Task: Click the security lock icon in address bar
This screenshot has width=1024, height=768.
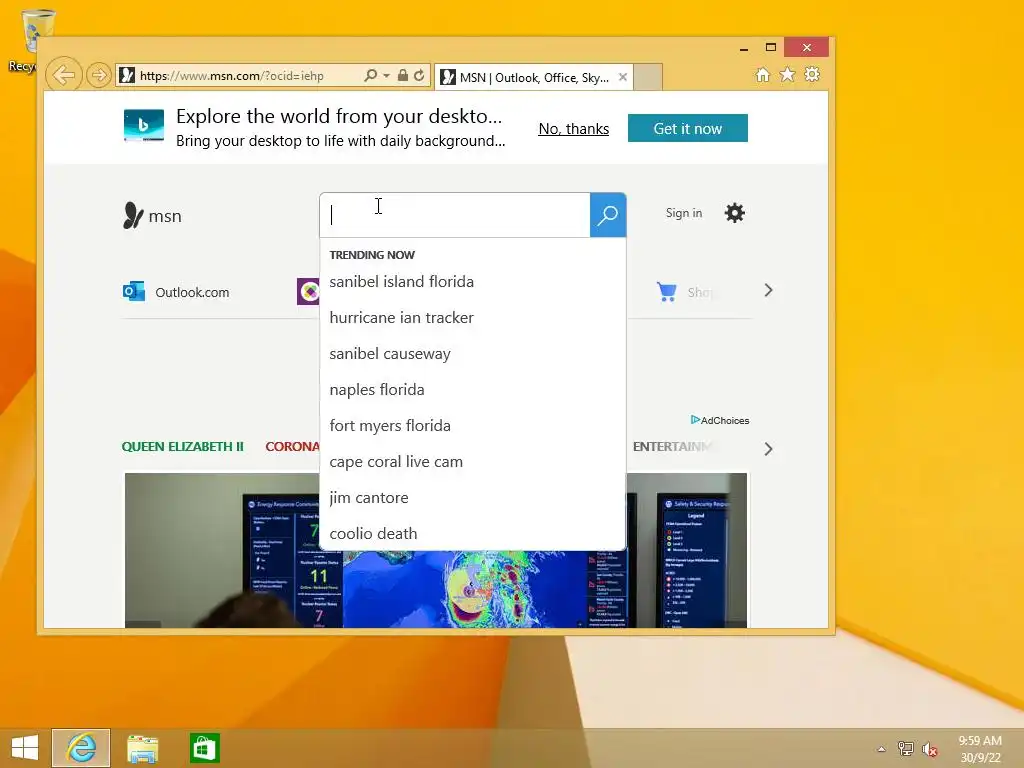Action: (x=403, y=76)
